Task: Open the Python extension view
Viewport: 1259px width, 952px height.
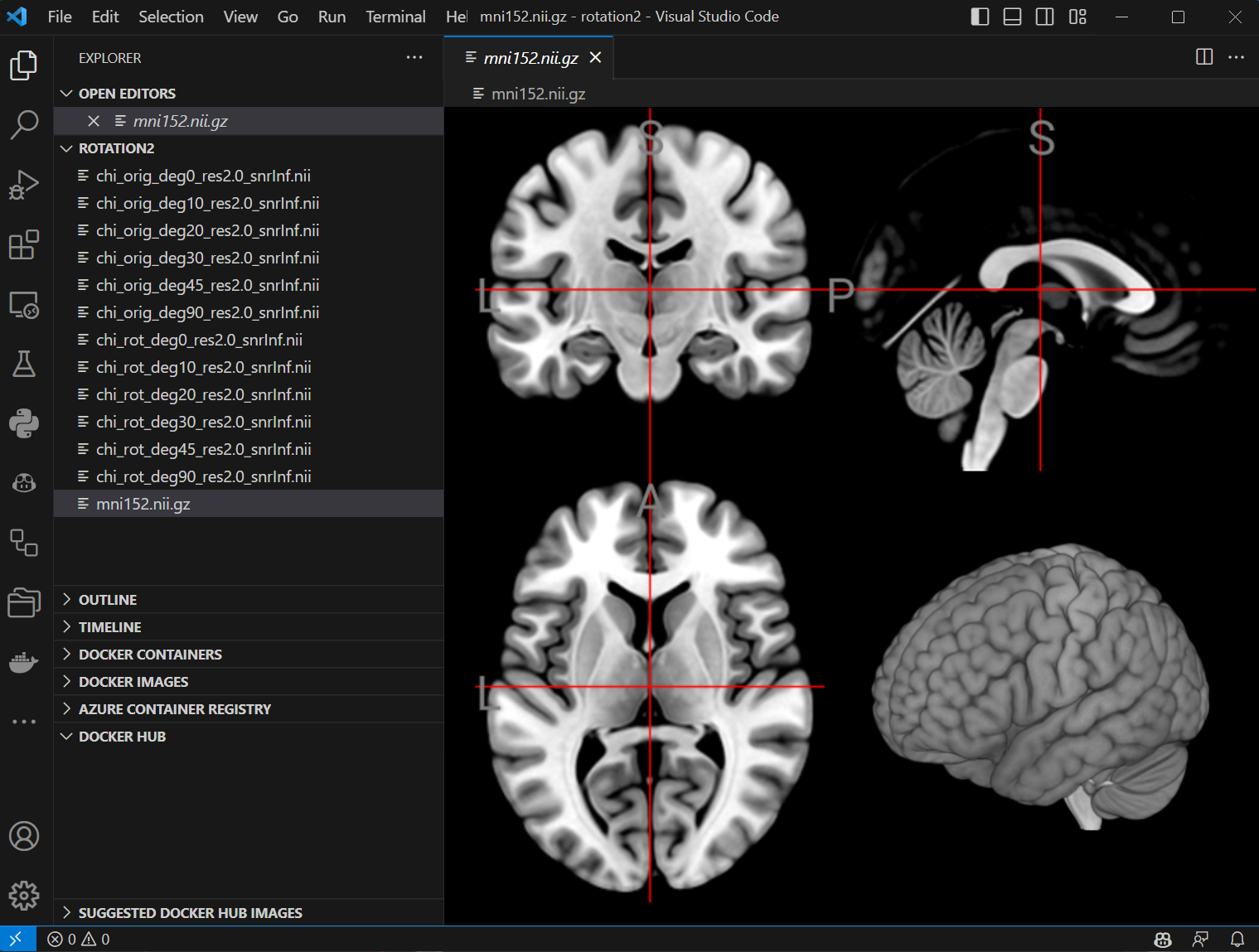Action: pyautogui.click(x=24, y=423)
